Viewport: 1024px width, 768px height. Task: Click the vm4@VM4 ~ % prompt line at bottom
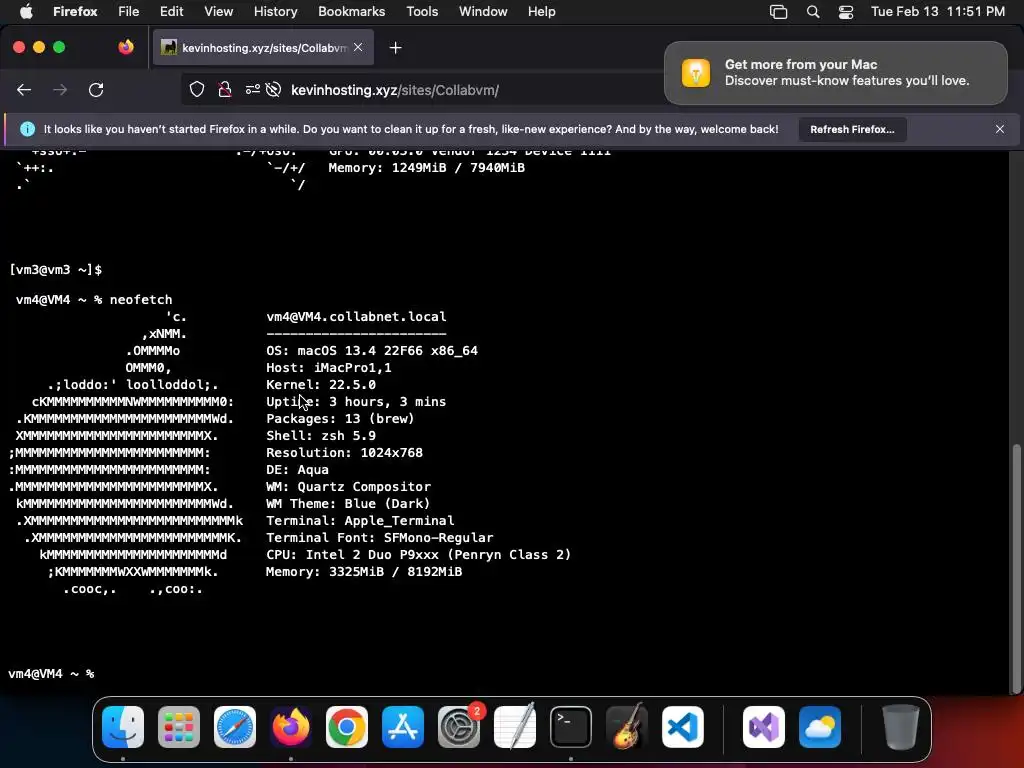[52, 674]
